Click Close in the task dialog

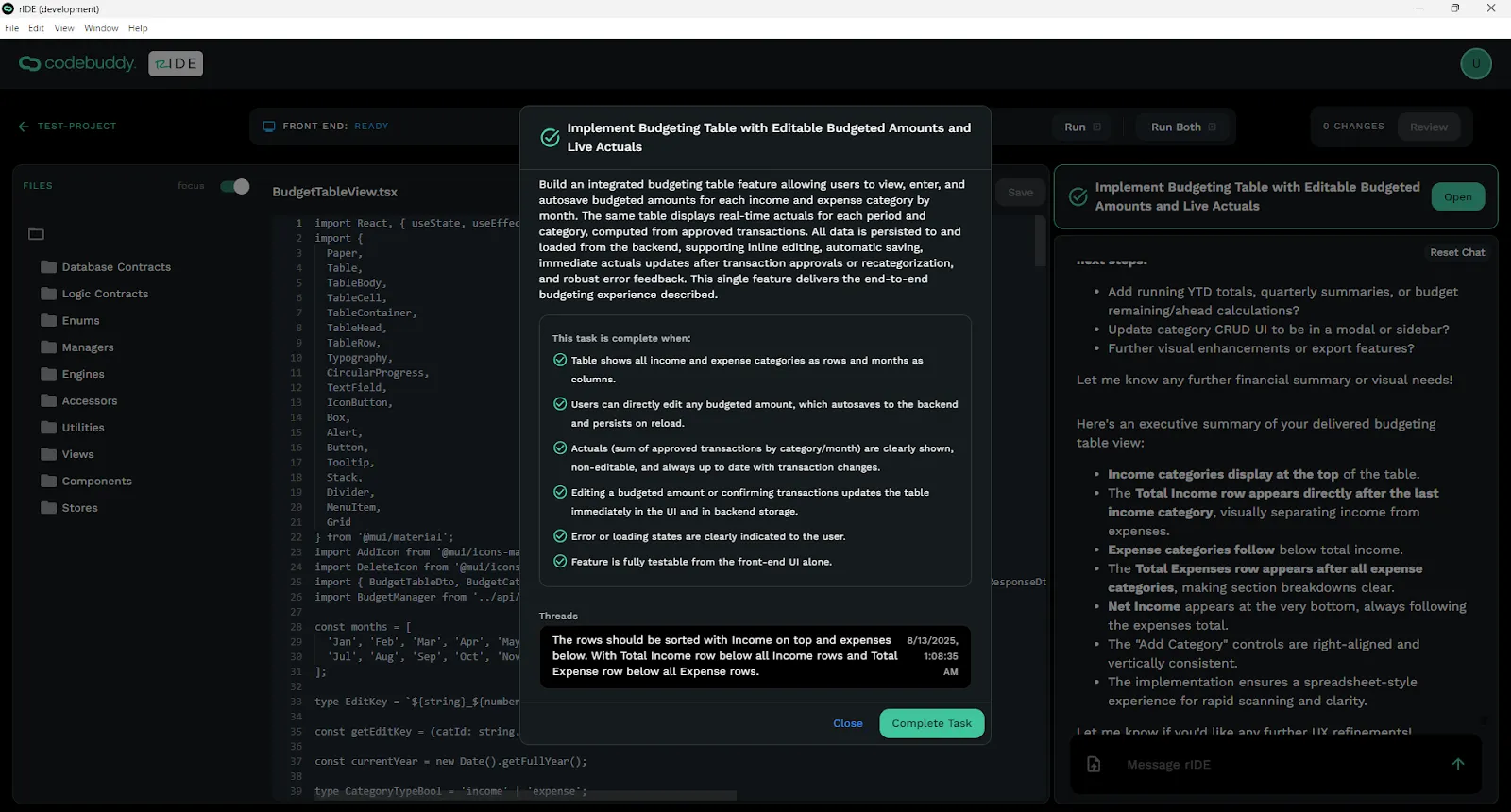tap(848, 723)
